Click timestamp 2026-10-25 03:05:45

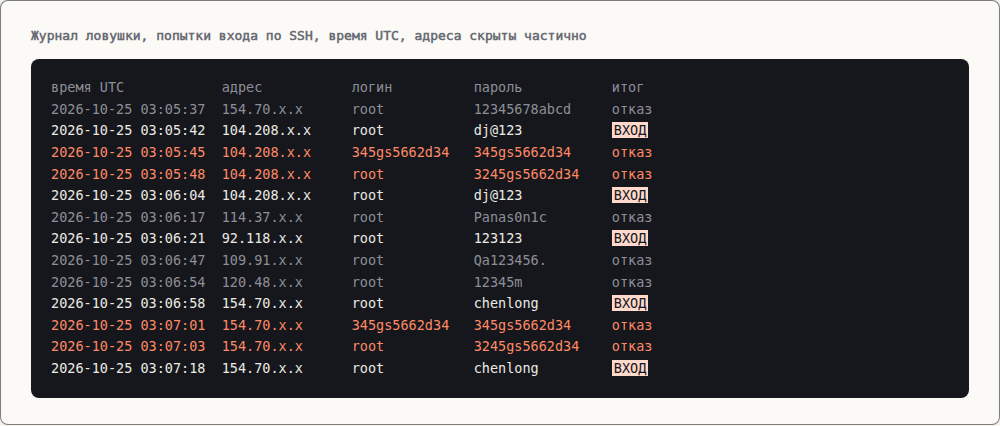[128, 152]
